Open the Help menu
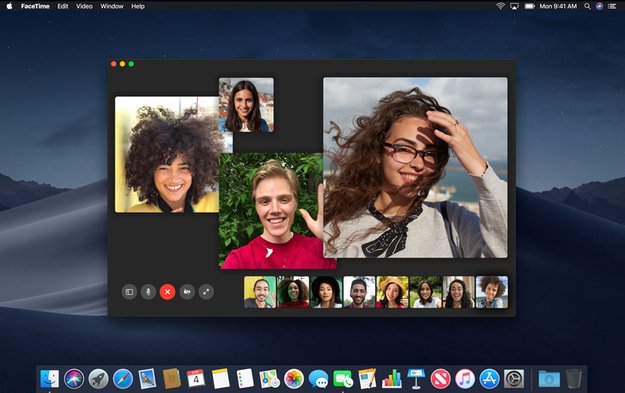 (138, 6)
